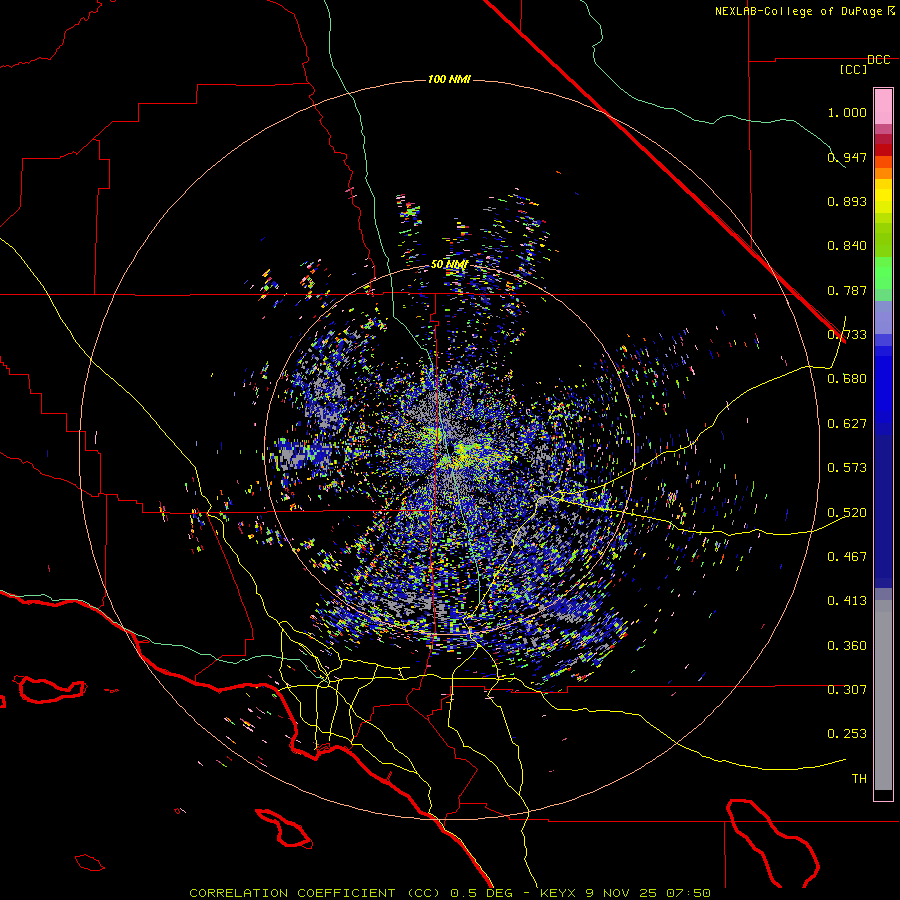Click the 0.253 legend value

coord(847,734)
